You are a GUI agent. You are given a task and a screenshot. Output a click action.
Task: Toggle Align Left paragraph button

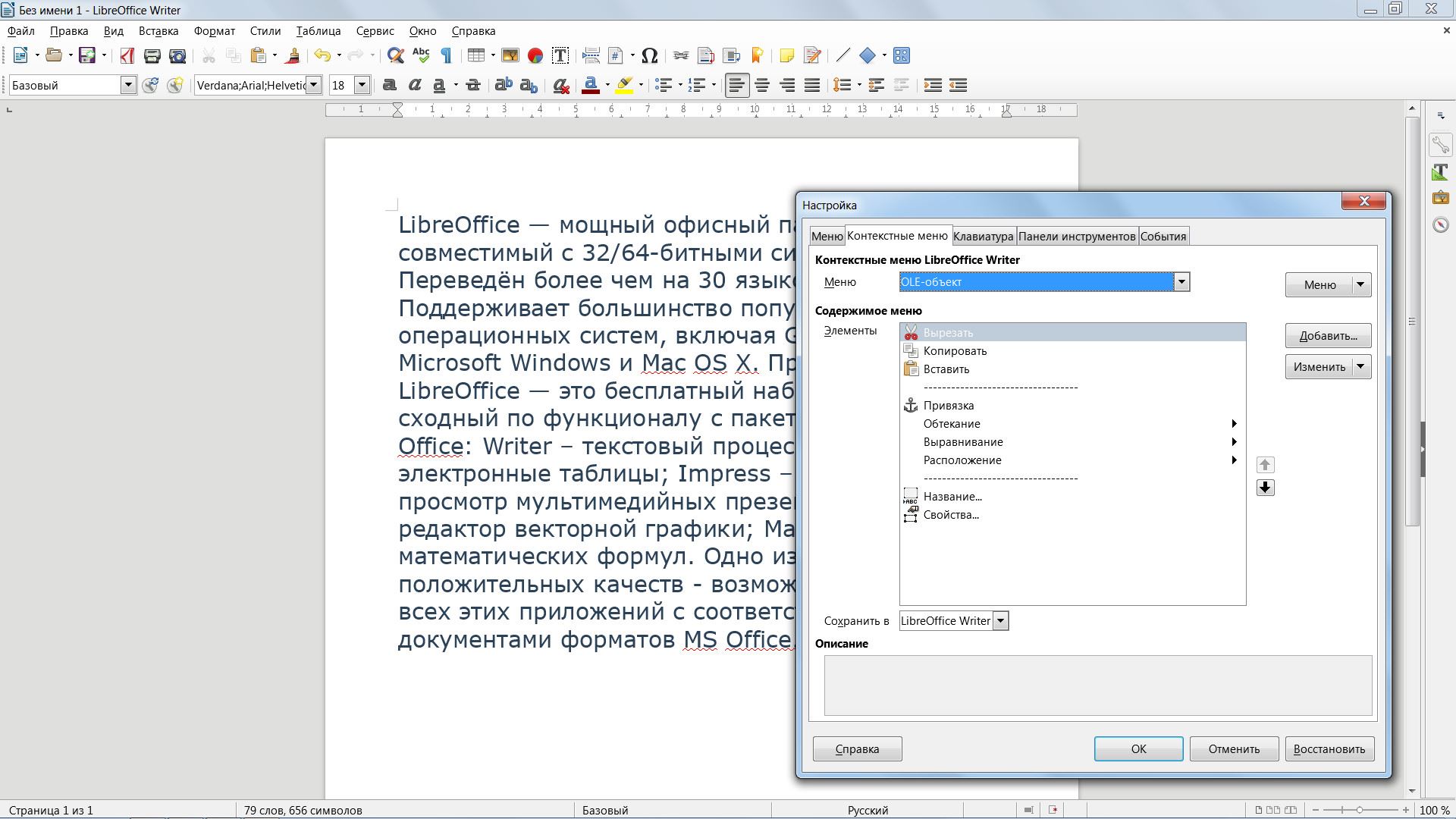click(736, 85)
